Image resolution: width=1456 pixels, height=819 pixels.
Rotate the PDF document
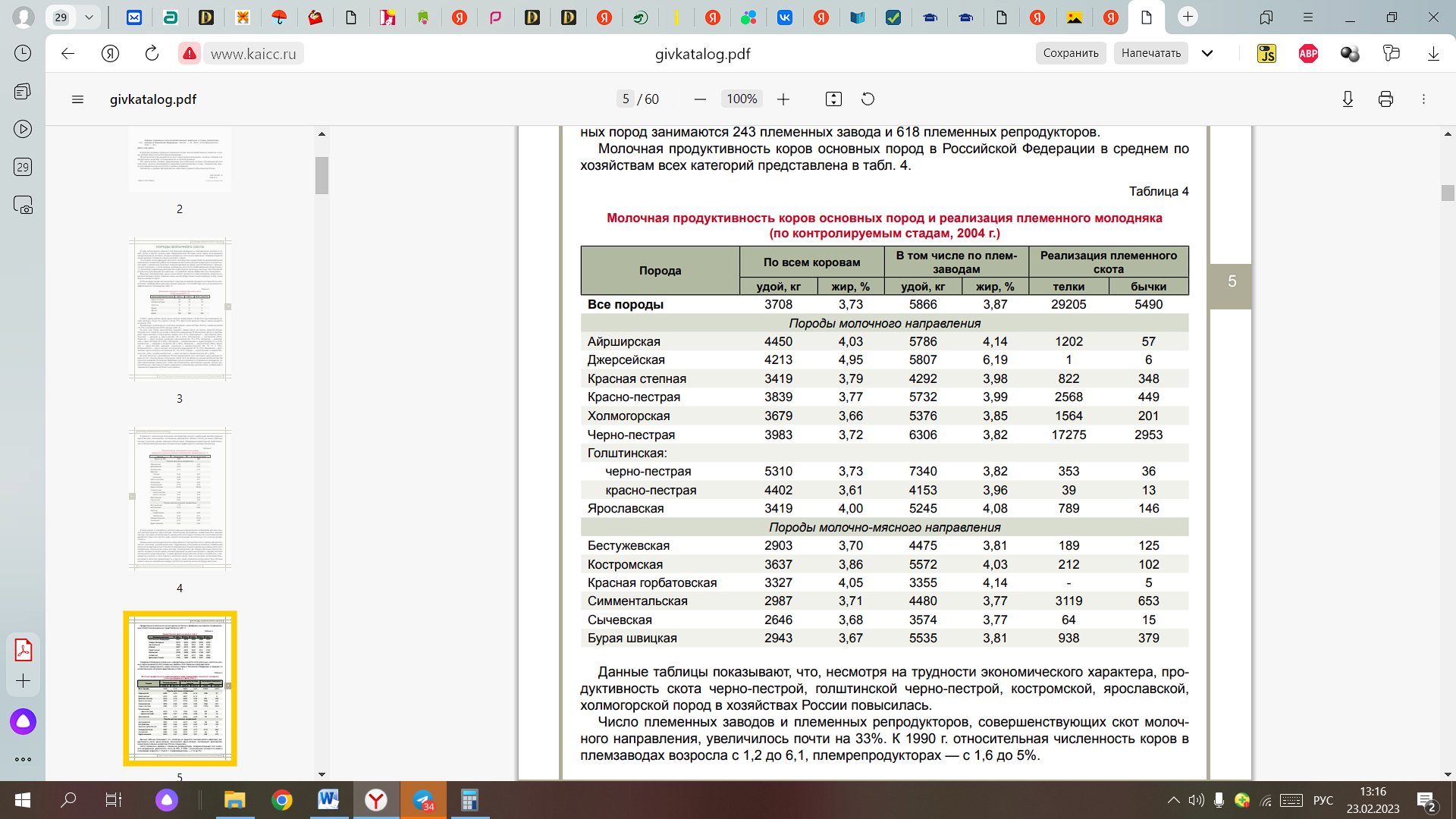tap(868, 99)
